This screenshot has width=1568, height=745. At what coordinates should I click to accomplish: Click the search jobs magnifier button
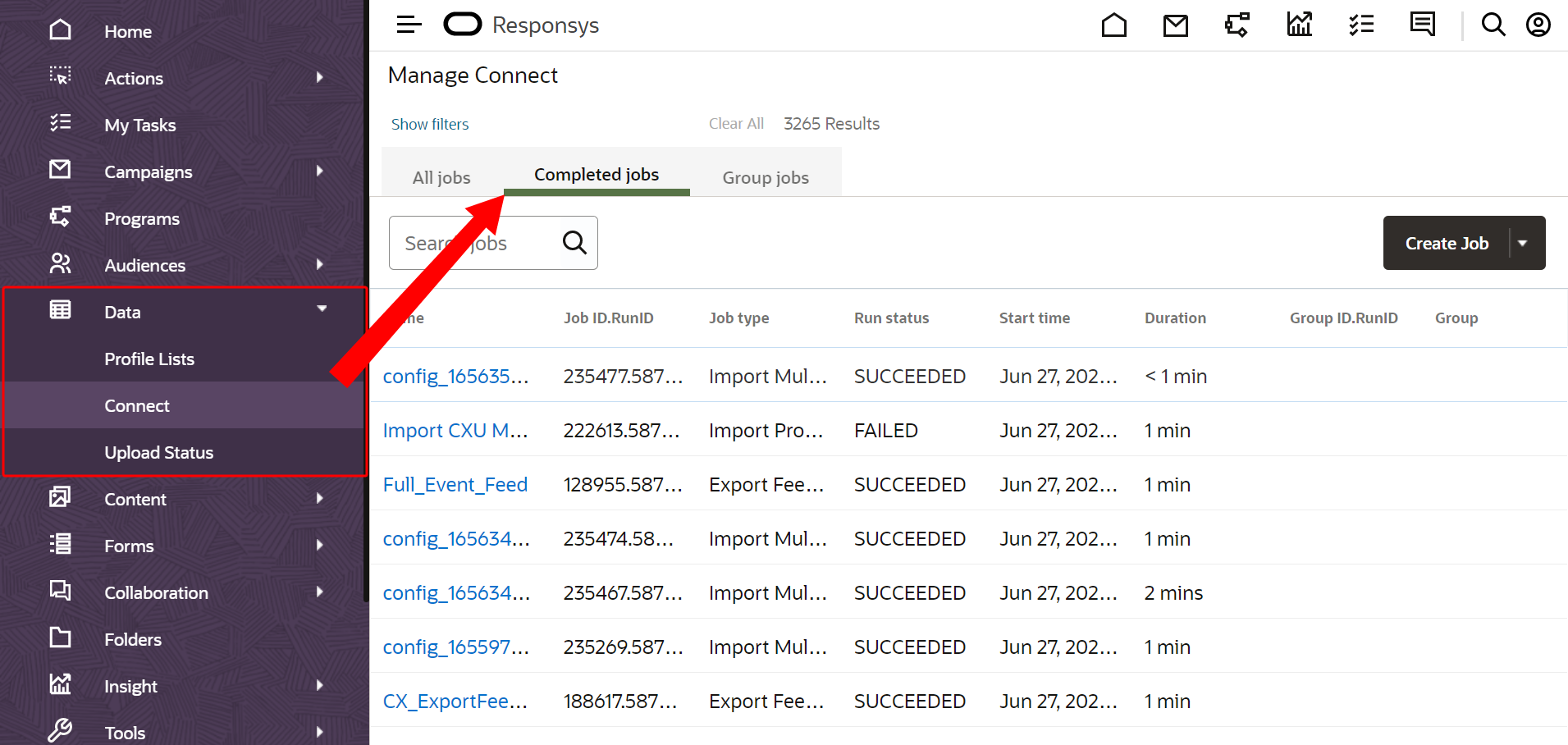click(x=574, y=243)
